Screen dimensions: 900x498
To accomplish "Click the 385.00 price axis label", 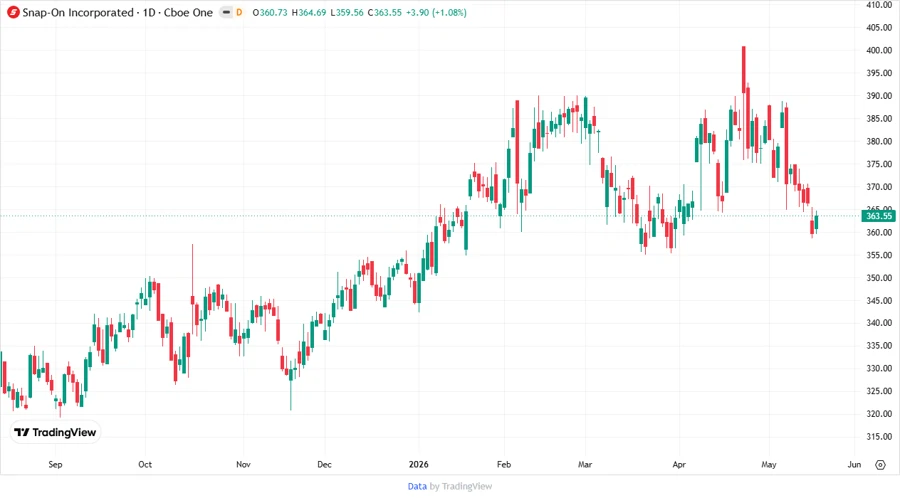I will [x=879, y=119].
